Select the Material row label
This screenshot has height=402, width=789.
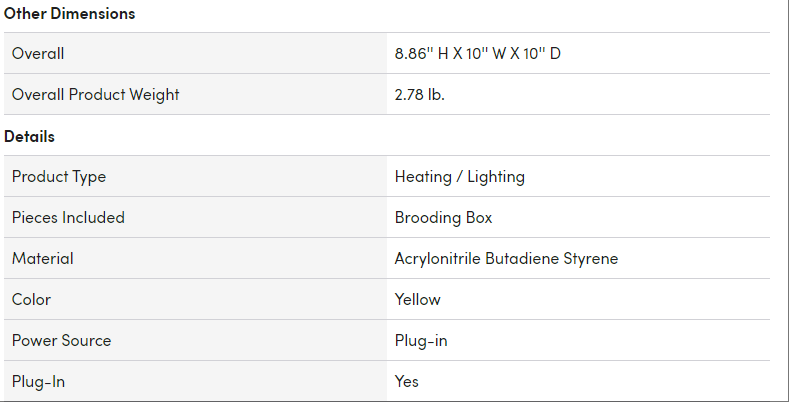coord(43,259)
